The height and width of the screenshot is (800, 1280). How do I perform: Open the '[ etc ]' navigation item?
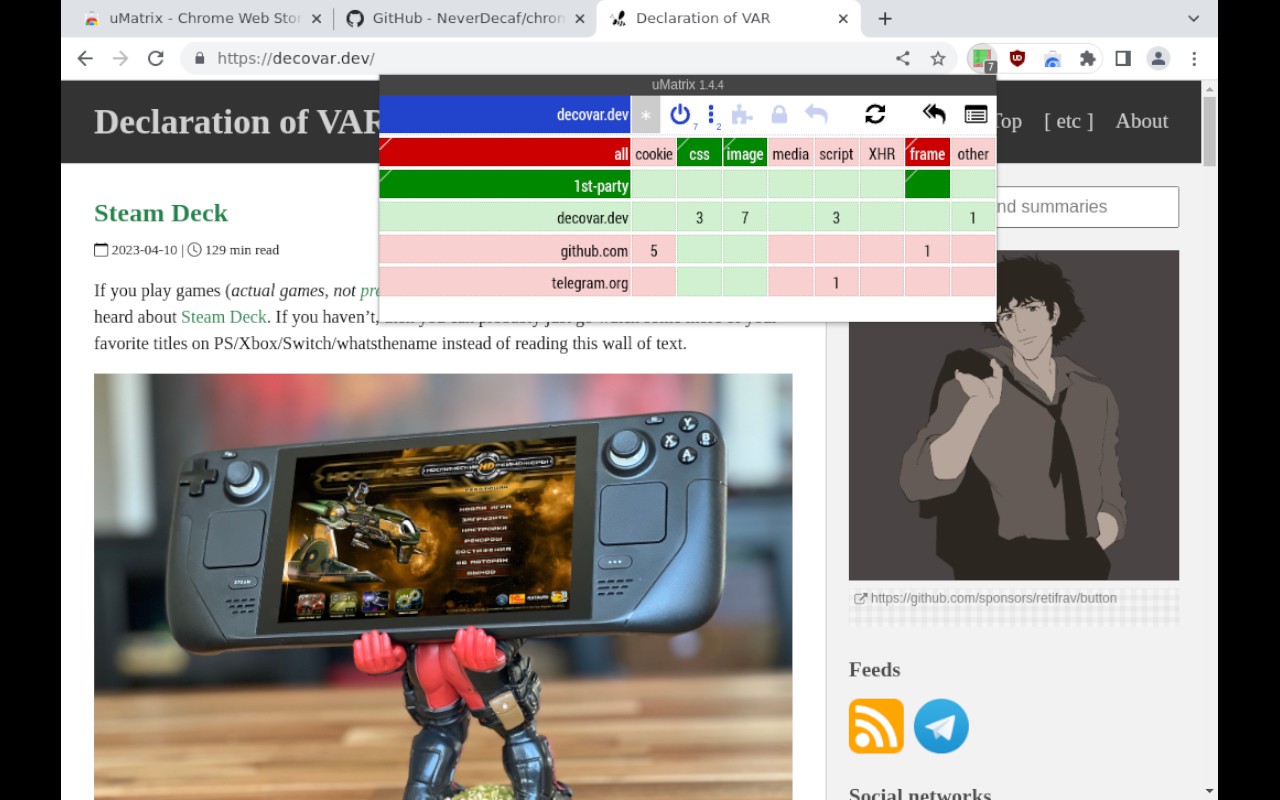pos(1069,121)
